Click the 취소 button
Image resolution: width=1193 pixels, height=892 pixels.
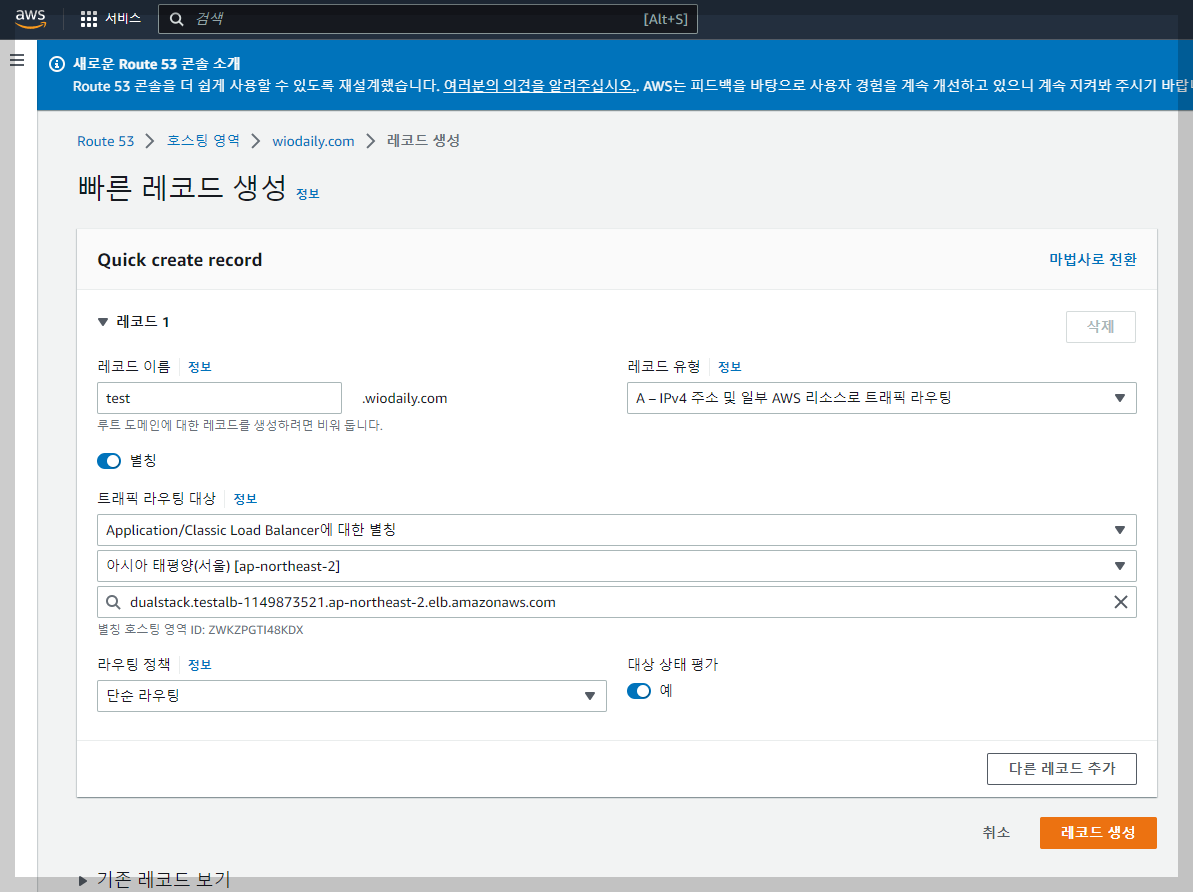(x=996, y=833)
